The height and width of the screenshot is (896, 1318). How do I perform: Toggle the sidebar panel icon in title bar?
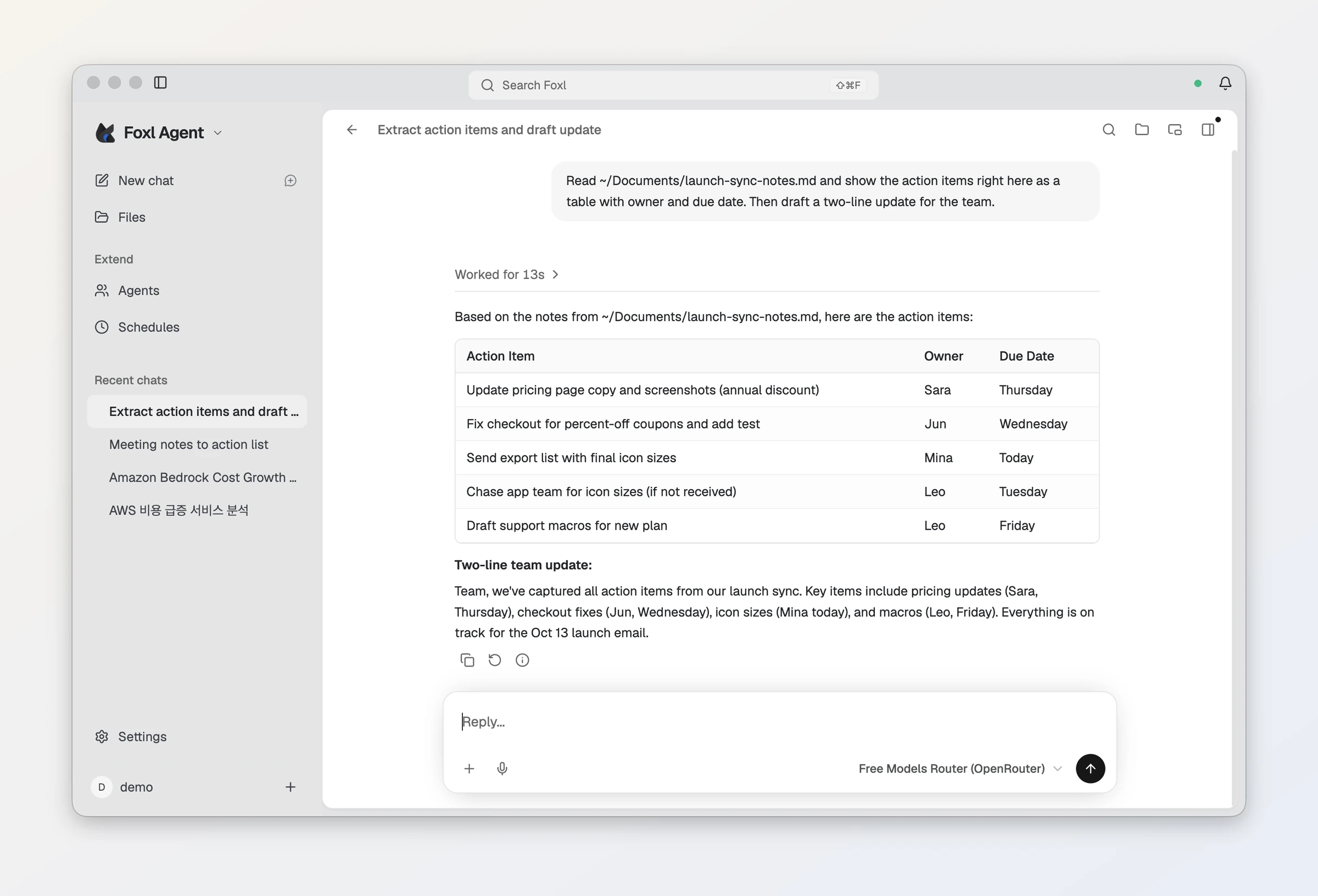[x=160, y=83]
